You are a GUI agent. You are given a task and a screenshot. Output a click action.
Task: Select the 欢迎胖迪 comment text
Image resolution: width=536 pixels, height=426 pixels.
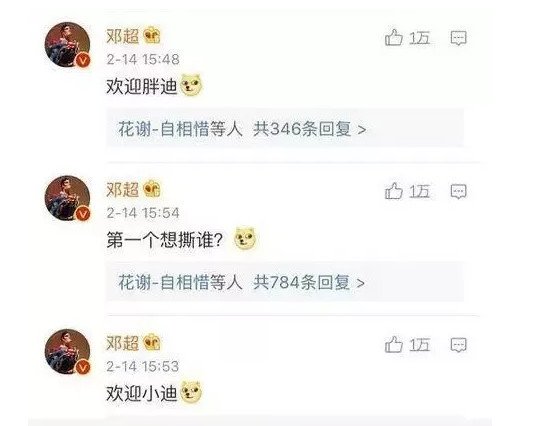(142, 86)
